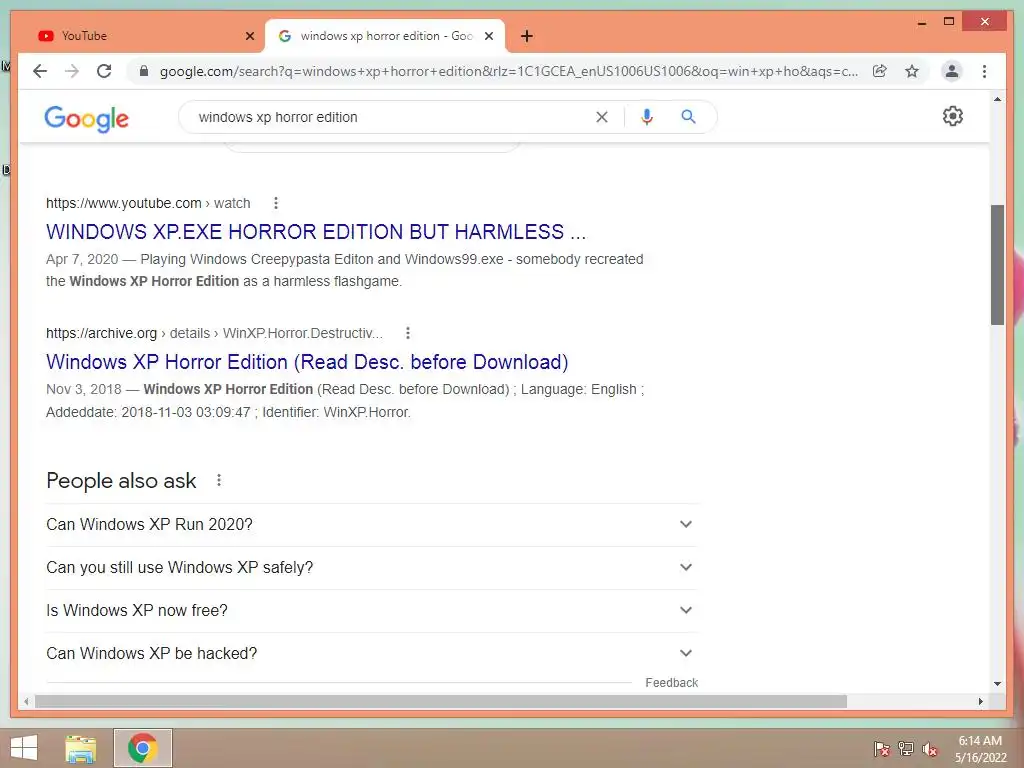Click the vertical scrollbar thumb
Image resolution: width=1024 pixels, height=768 pixels.
(997, 264)
